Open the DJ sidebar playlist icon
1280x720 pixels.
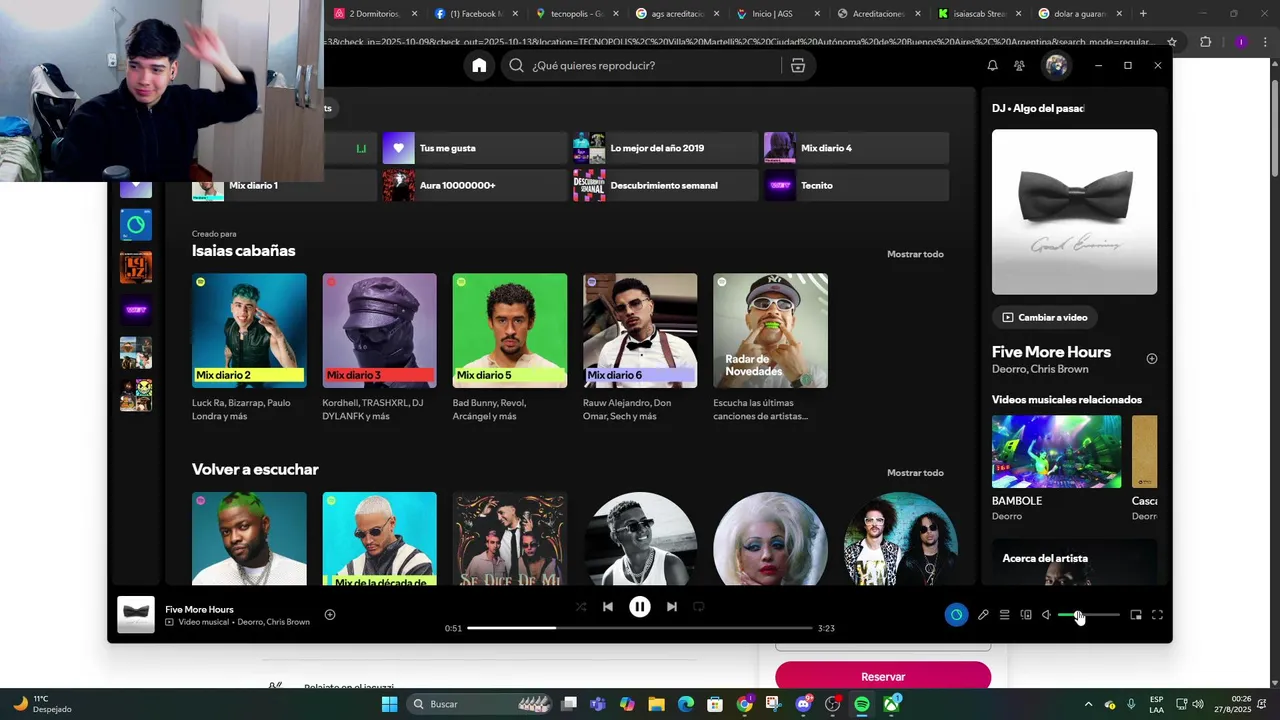(x=136, y=225)
